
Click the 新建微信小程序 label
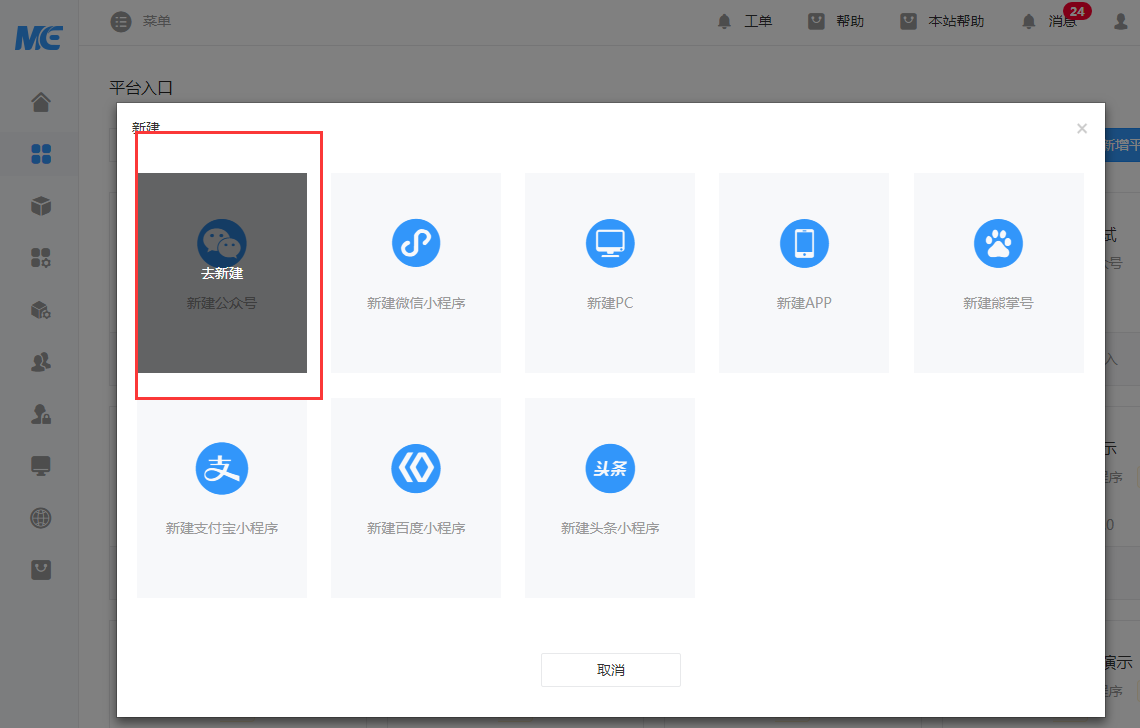(416, 303)
